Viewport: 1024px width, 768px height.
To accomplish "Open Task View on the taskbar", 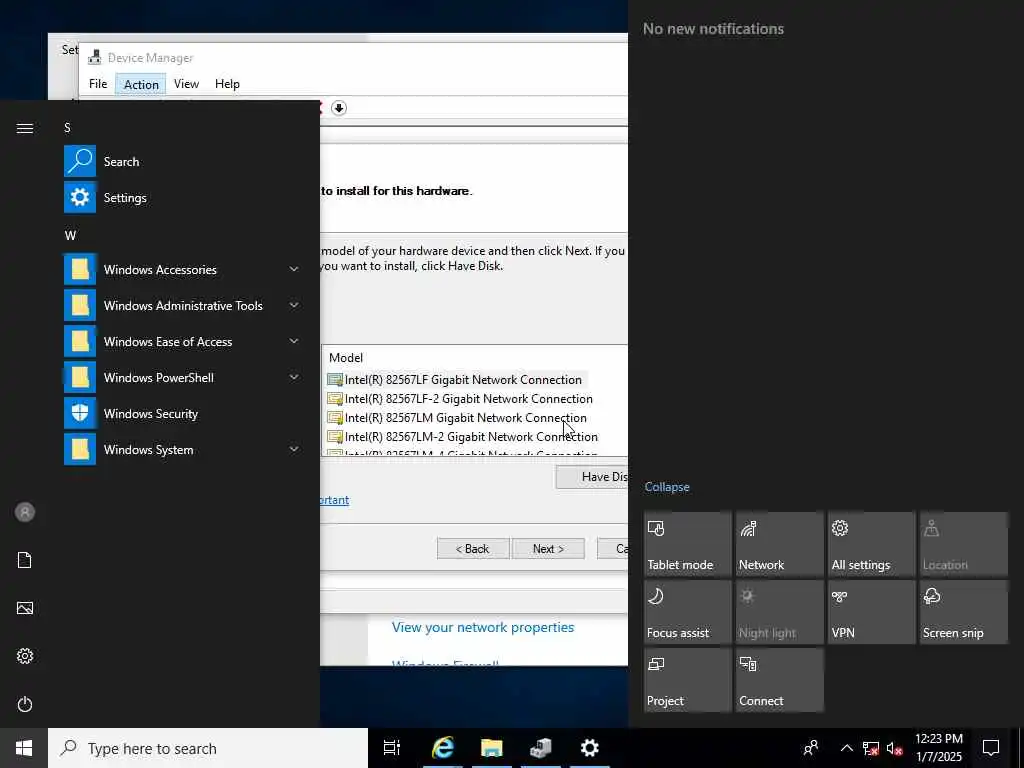I will coord(392,748).
